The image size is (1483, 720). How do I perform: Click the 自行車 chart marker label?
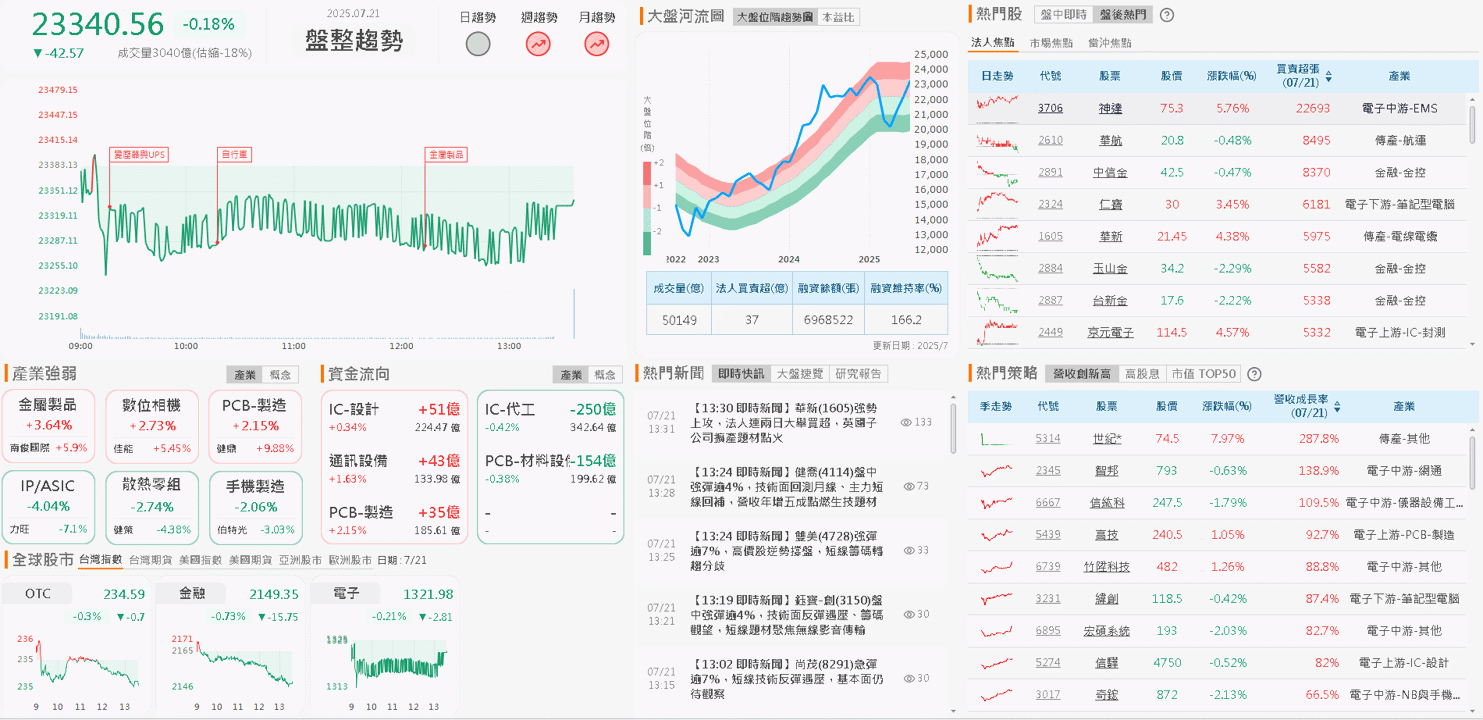point(234,155)
